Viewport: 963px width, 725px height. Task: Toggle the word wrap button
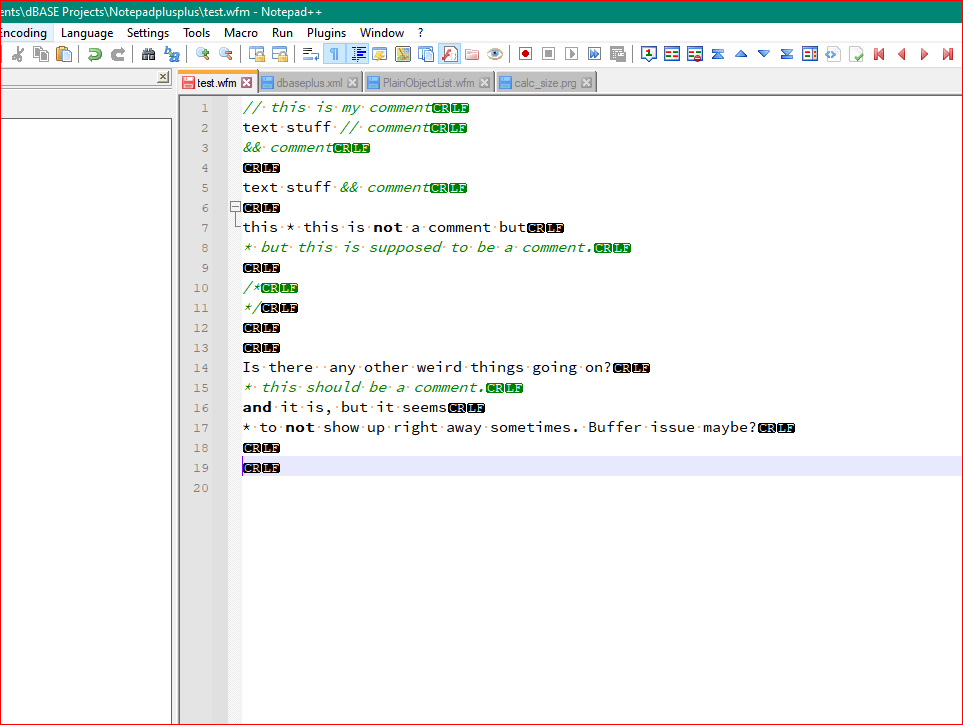(x=311, y=54)
